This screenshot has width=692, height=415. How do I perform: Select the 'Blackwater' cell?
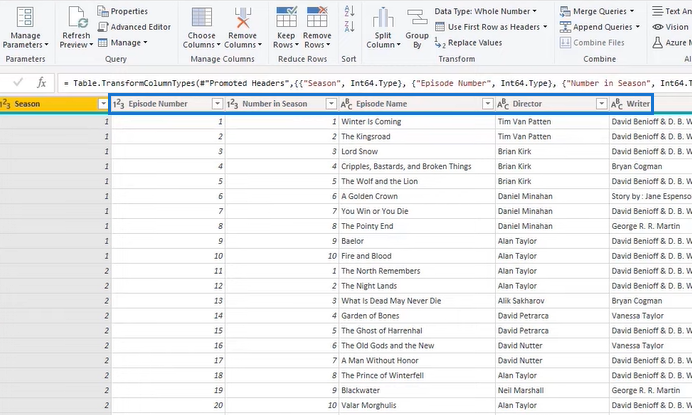(x=417, y=390)
